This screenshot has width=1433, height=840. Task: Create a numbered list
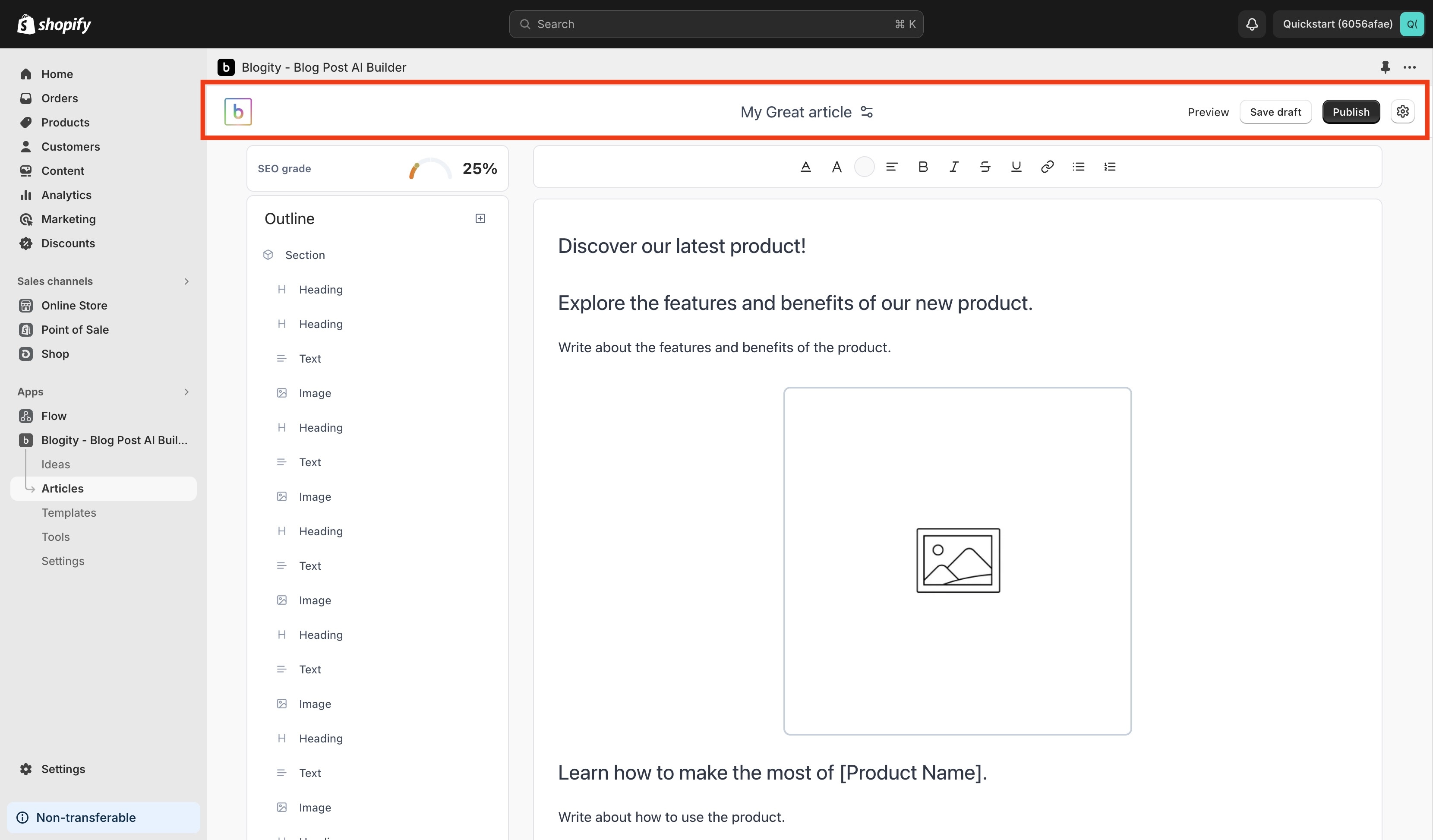coord(1110,167)
